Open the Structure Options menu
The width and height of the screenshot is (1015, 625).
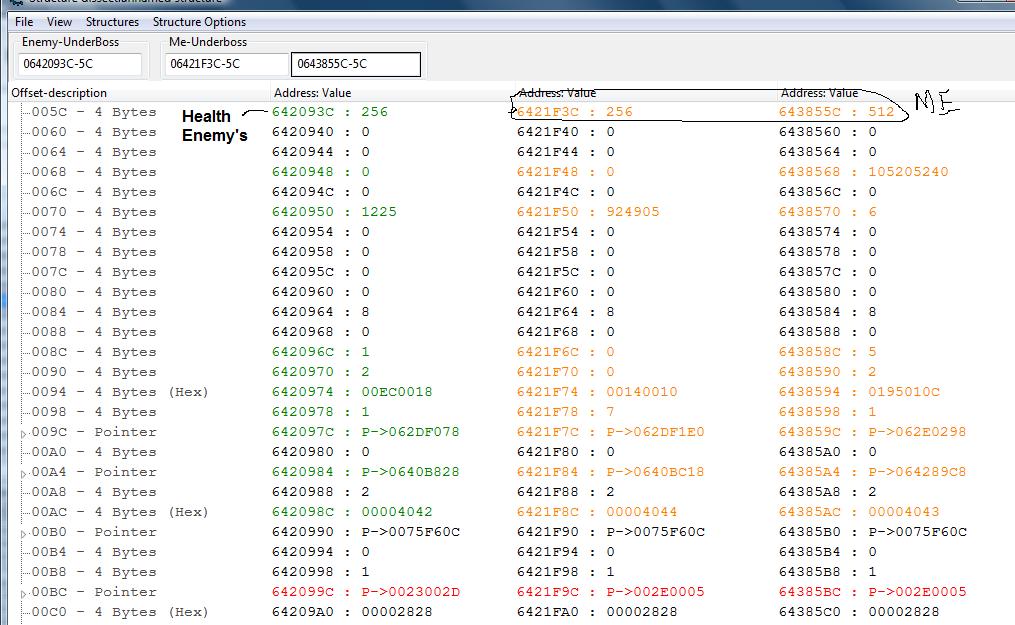(x=199, y=21)
